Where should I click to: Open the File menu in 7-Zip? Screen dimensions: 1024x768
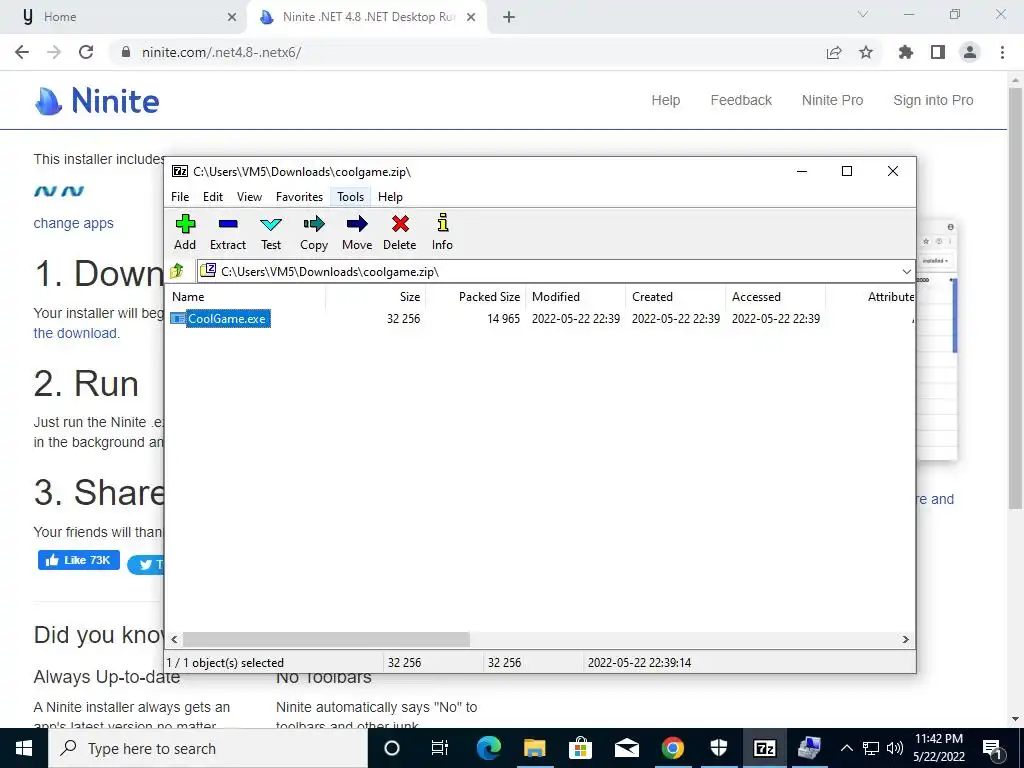180,197
